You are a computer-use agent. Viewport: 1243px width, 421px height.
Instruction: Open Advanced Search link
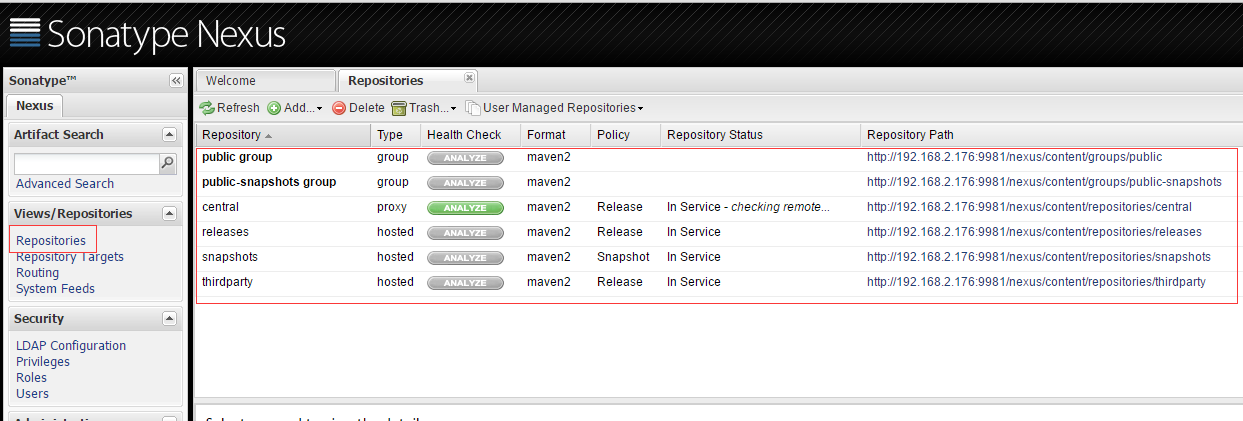click(65, 183)
